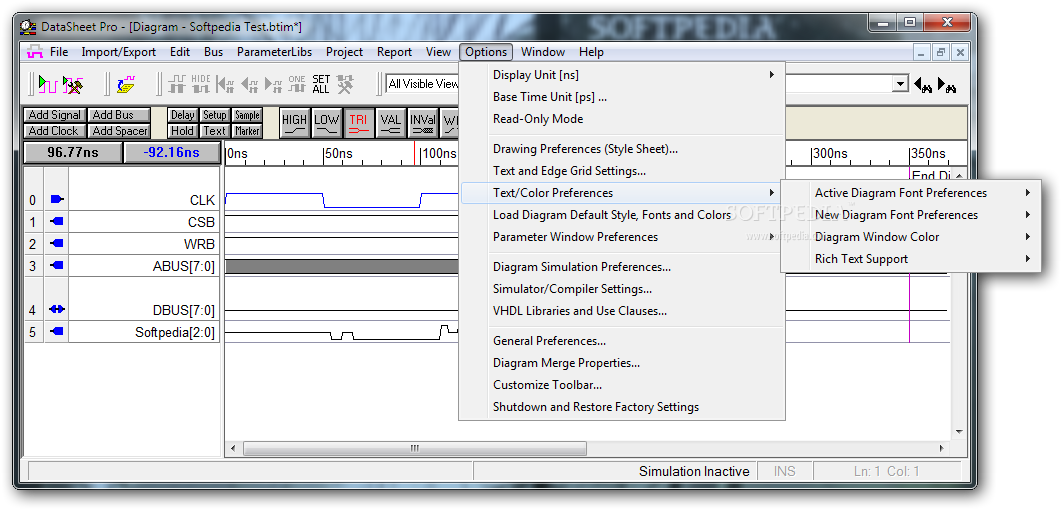
Task: Toggle the red TRI state button
Action: pyautogui.click(x=358, y=123)
